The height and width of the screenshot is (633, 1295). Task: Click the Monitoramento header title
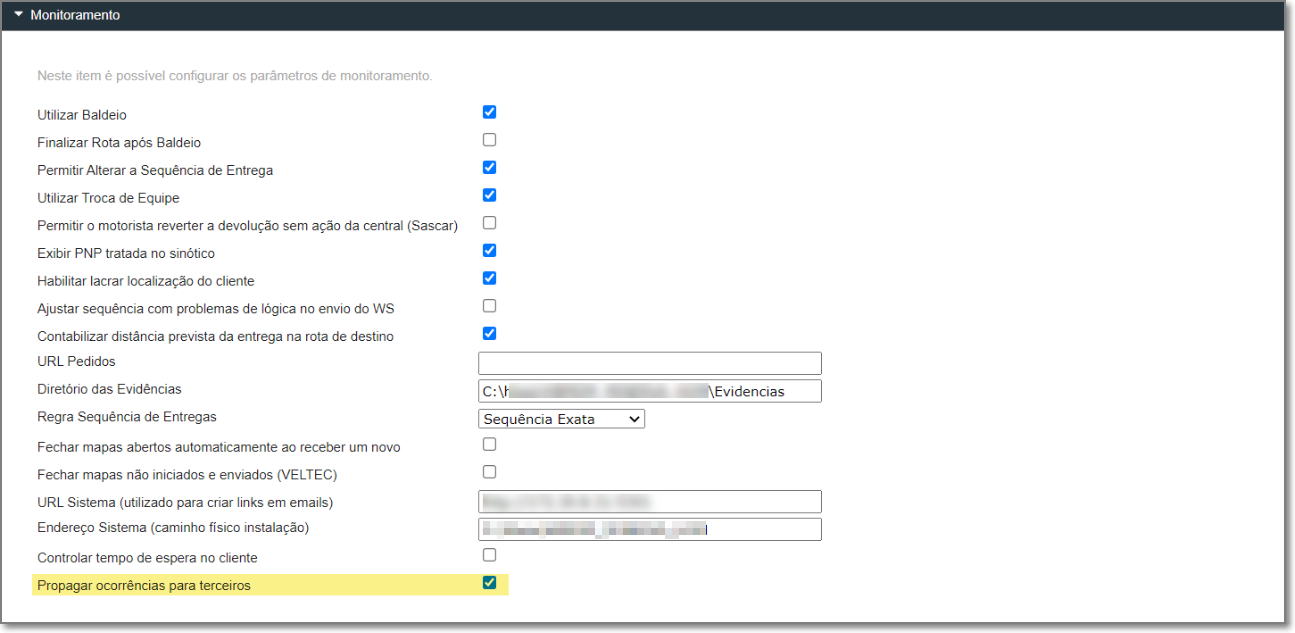coord(75,15)
